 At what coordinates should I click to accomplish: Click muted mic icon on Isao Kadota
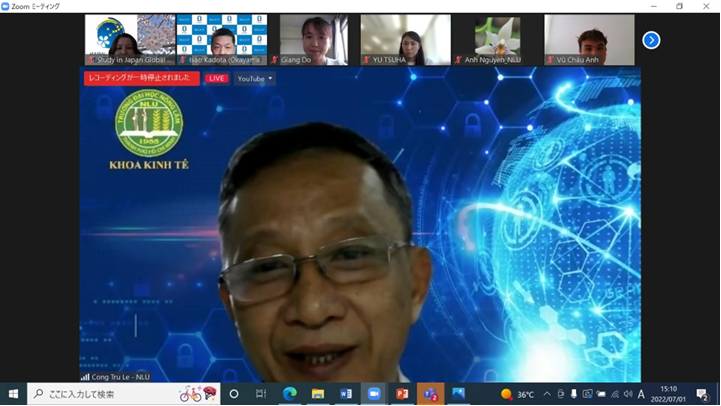point(183,60)
